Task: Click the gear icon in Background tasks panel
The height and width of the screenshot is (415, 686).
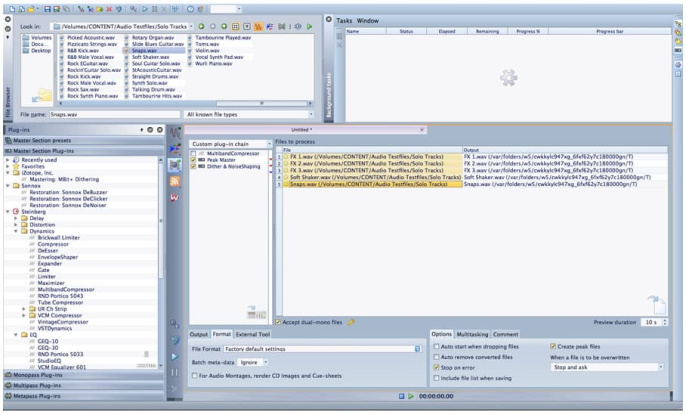Action: tap(508, 78)
